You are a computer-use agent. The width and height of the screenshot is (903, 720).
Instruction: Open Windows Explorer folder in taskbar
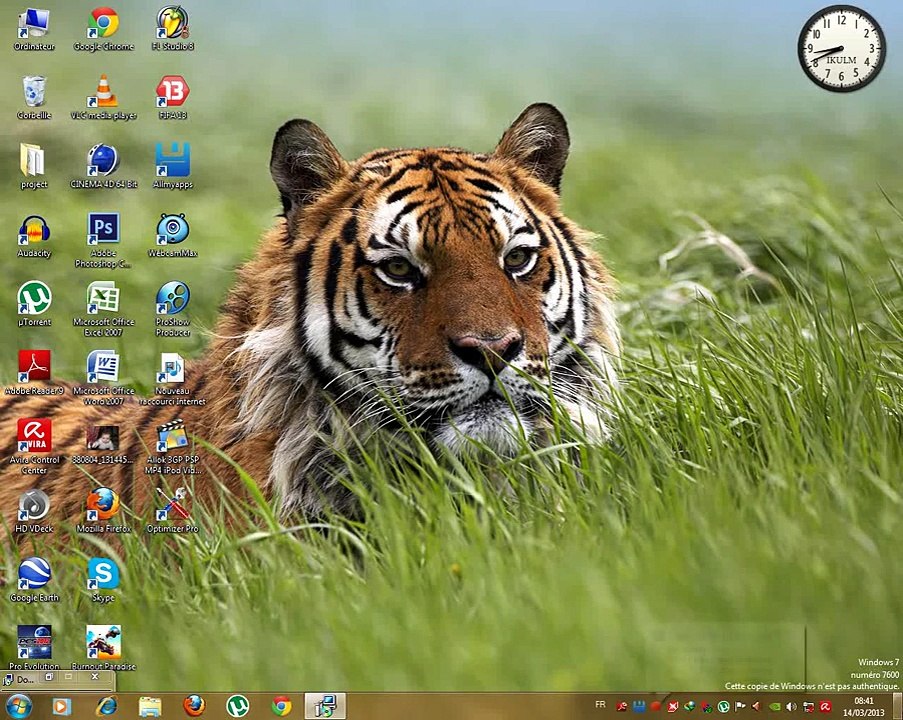[x=150, y=706]
